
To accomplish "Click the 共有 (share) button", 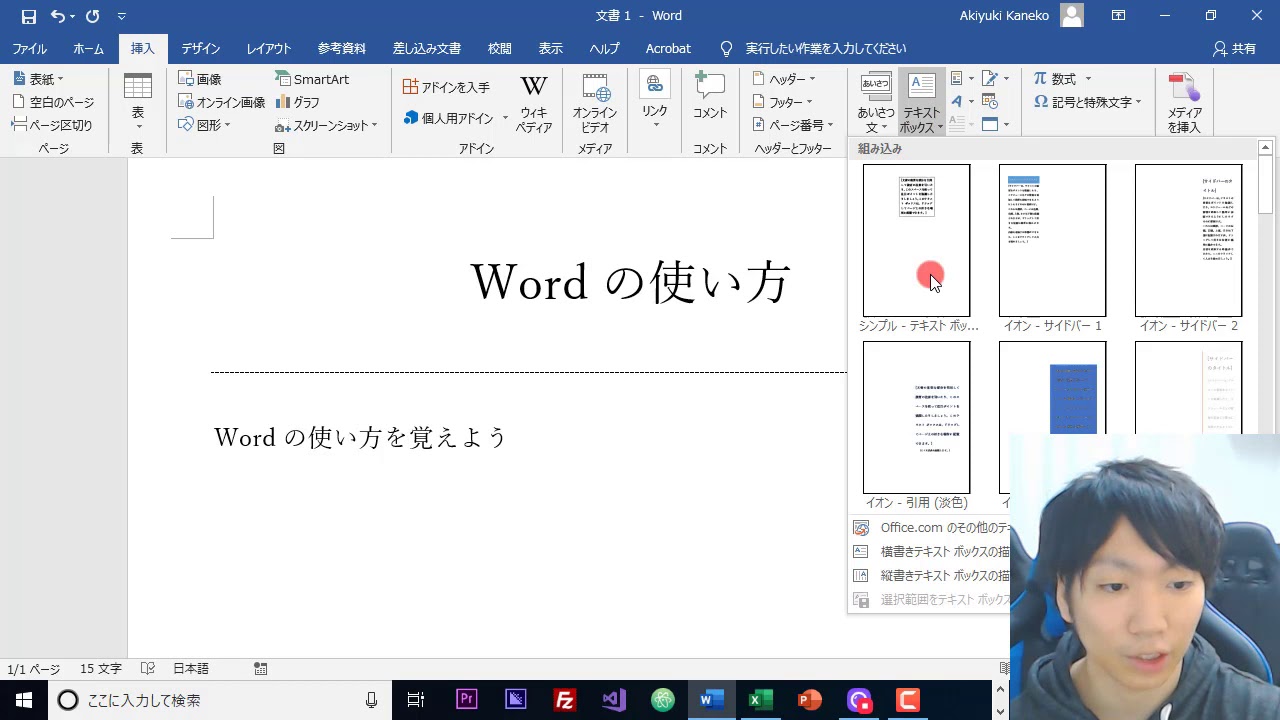I will coord(1234,49).
